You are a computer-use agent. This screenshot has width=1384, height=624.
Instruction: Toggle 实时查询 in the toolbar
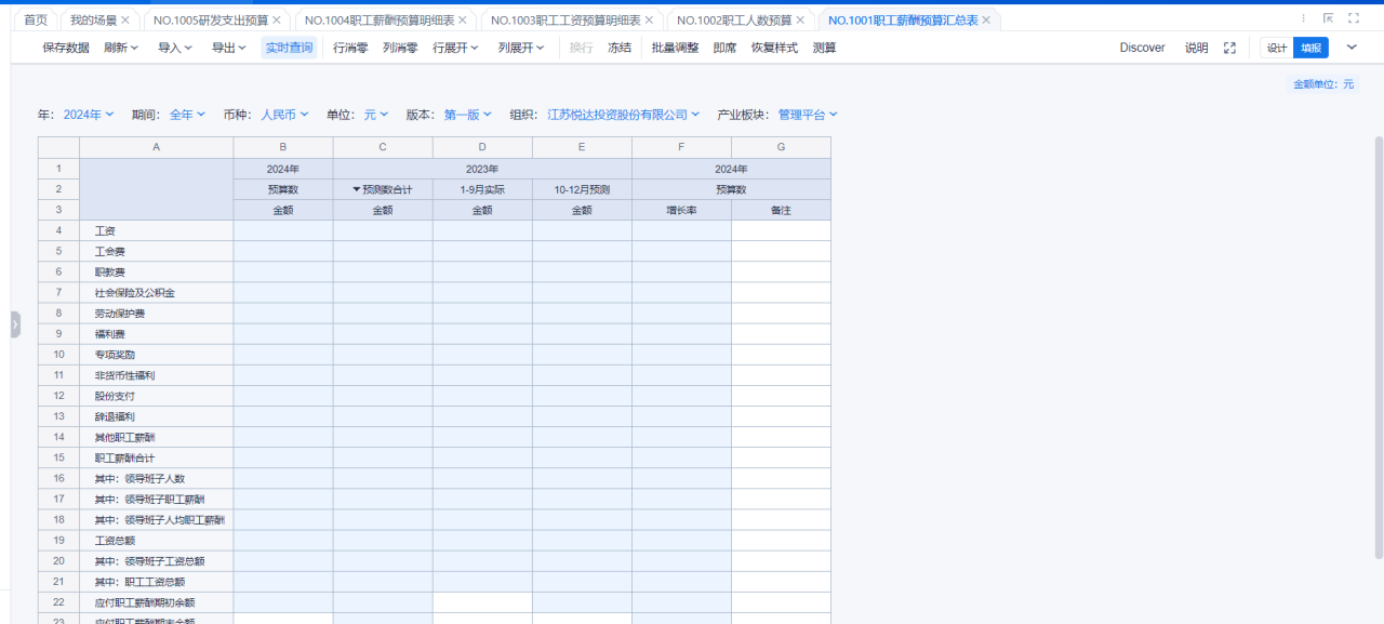click(x=289, y=48)
